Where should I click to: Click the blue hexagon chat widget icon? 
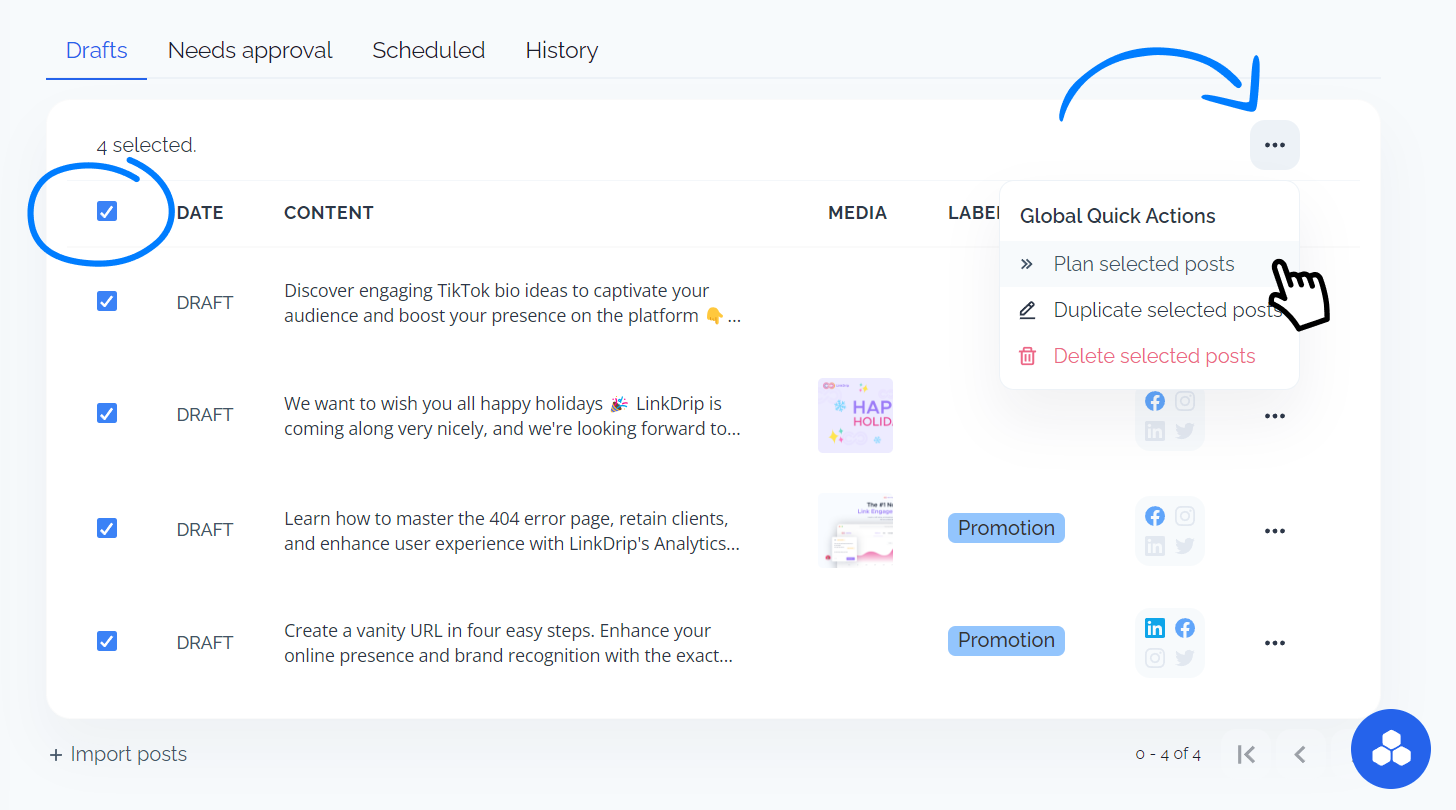(x=1390, y=749)
